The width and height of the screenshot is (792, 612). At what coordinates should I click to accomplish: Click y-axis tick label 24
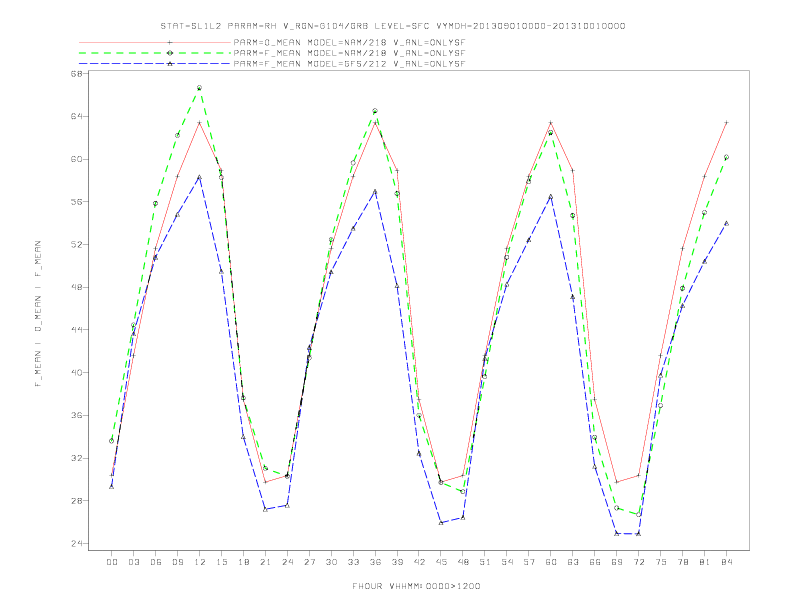pyautogui.click(x=77, y=544)
